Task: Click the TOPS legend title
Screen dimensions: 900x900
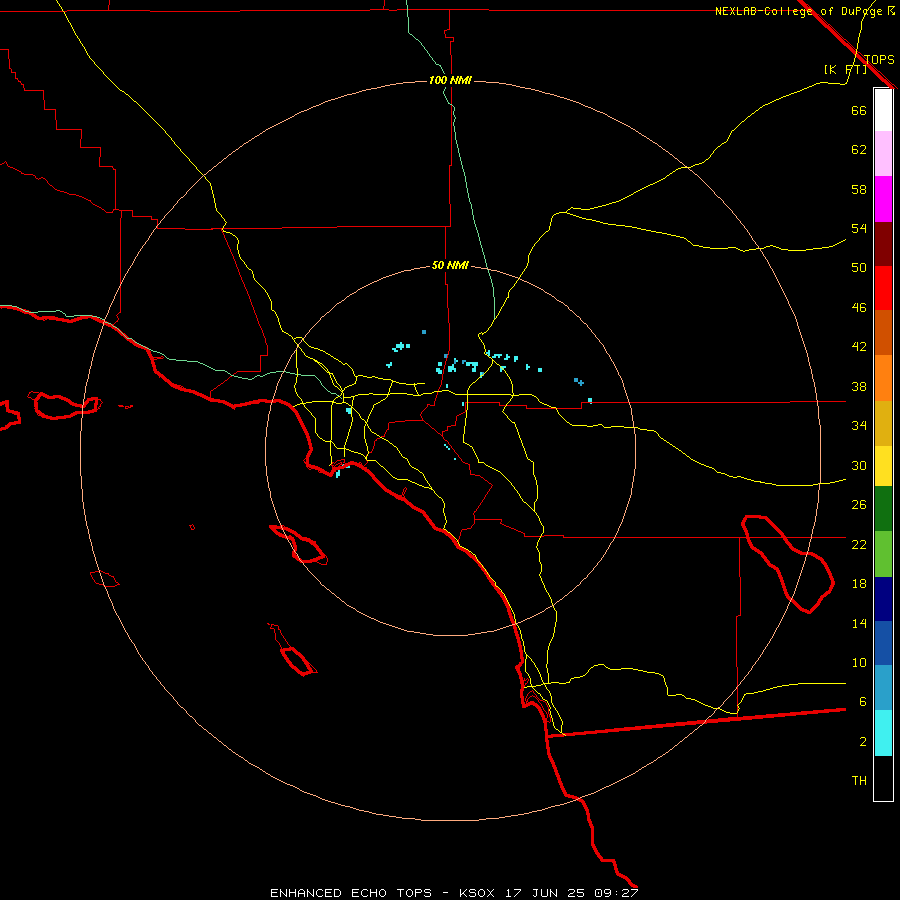Action: coord(879,59)
